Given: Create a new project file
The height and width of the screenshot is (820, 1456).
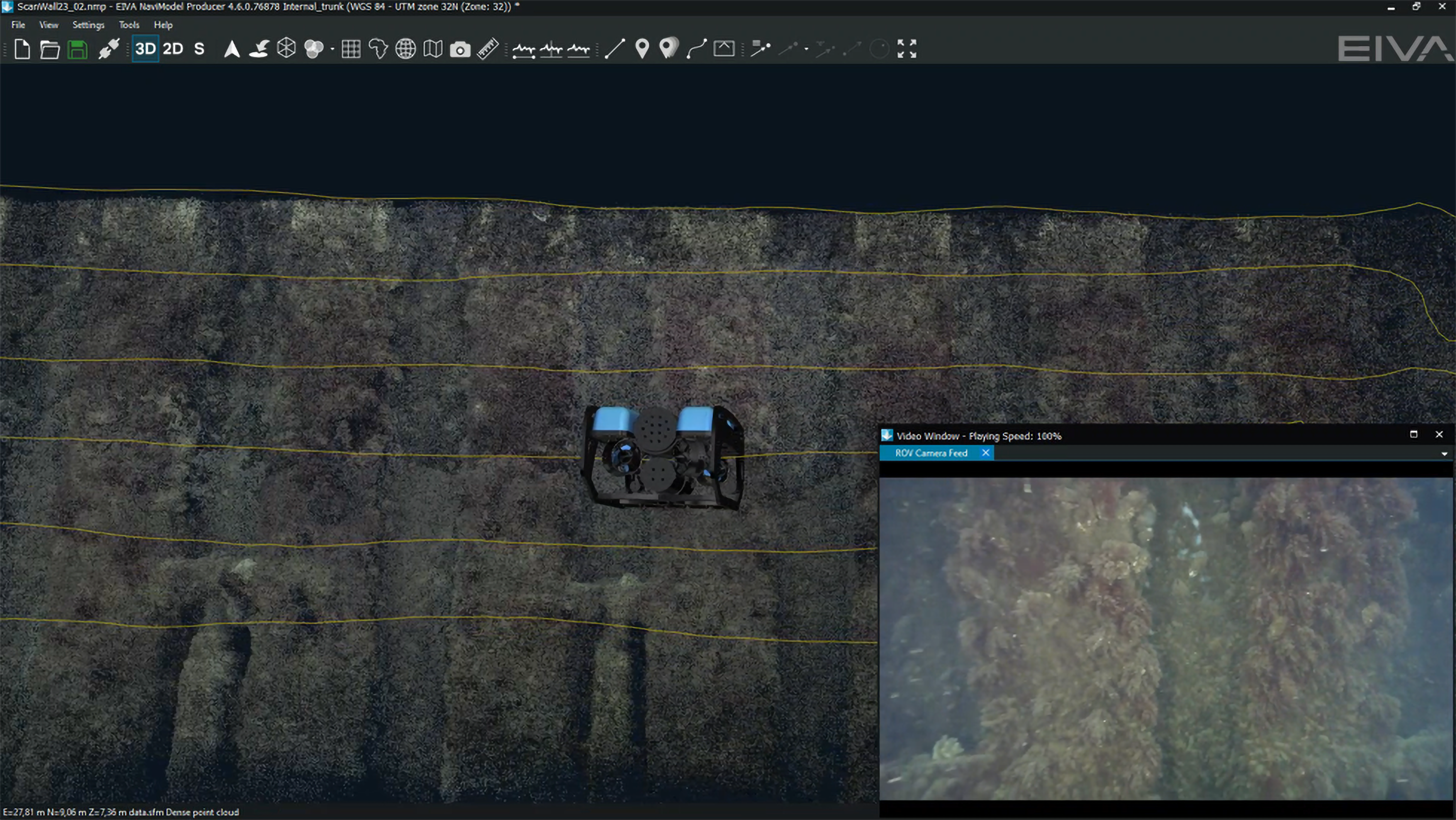Looking at the screenshot, I should (22, 49).
